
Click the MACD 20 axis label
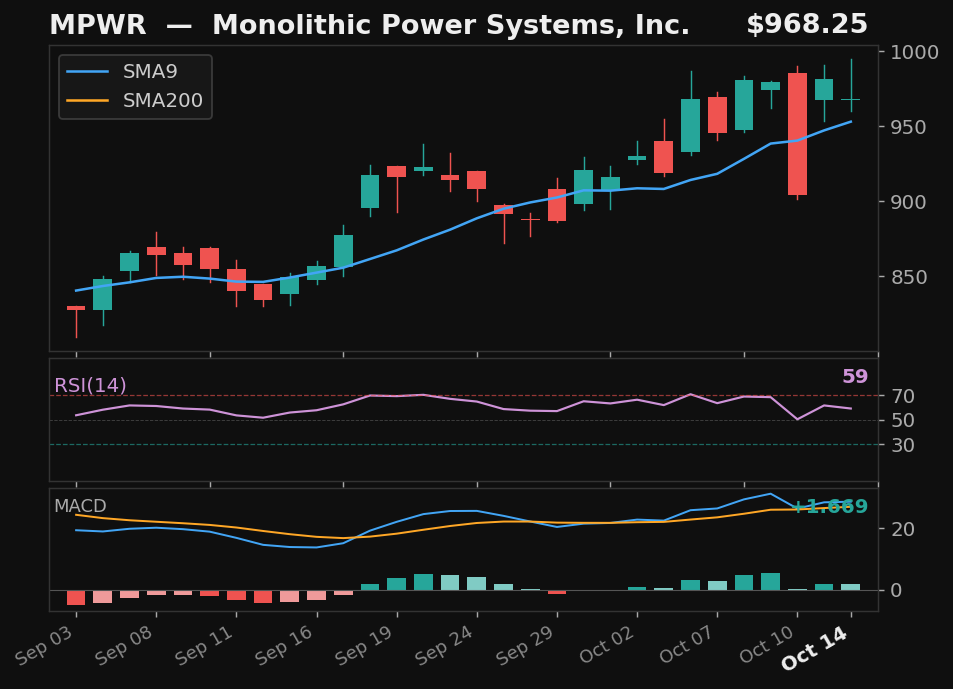[x=903, y=529]
